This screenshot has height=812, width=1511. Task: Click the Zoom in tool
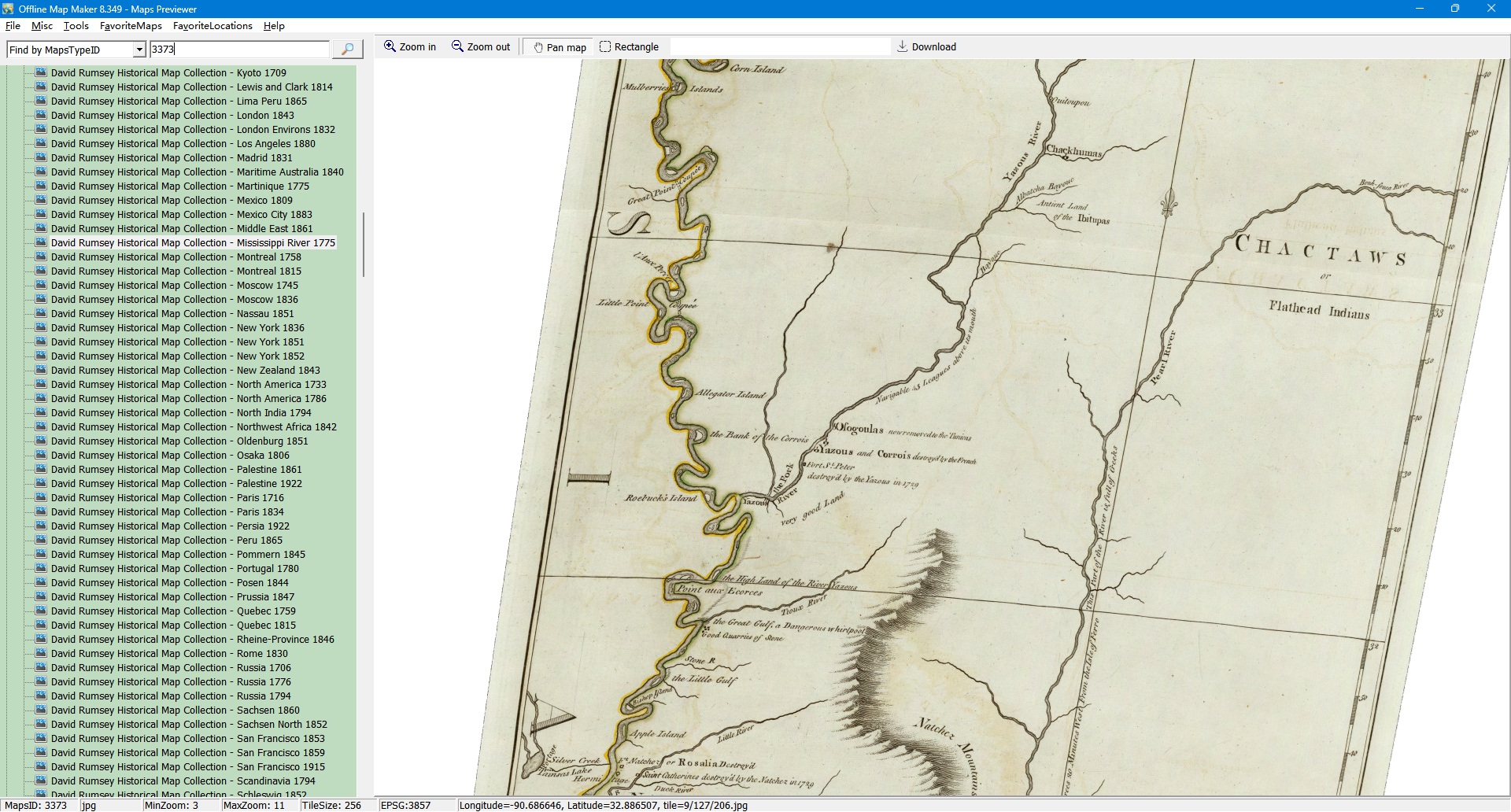[409, 47]
